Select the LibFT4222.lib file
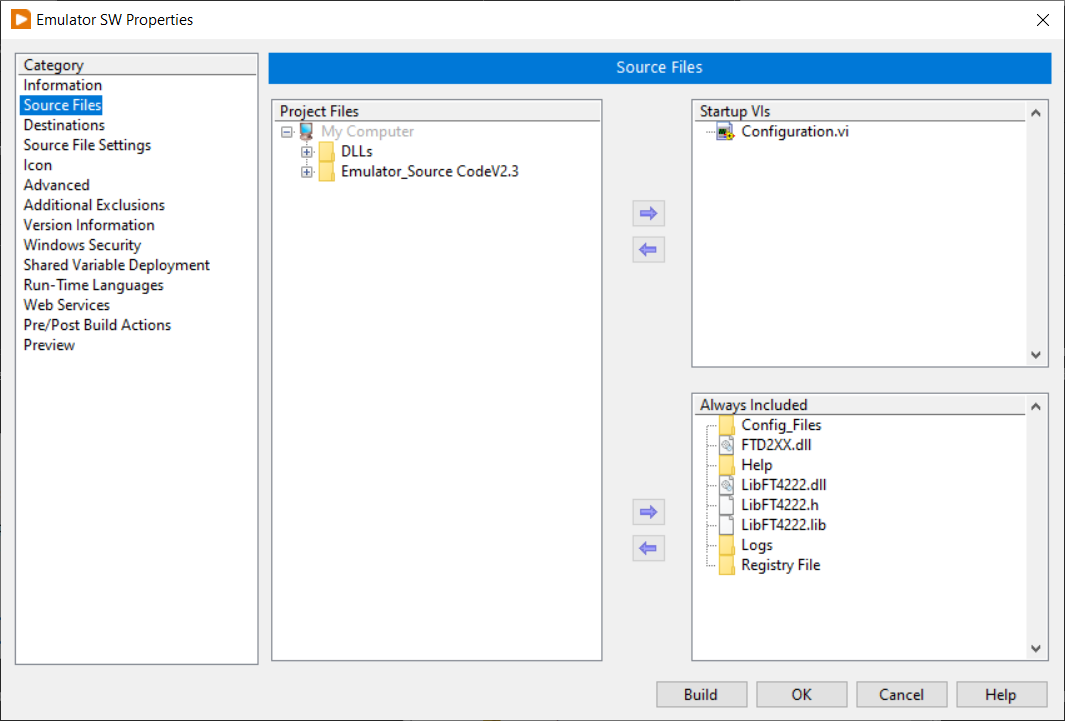The width and height of the screenshot is (1065, 721). tap(784, 524)
